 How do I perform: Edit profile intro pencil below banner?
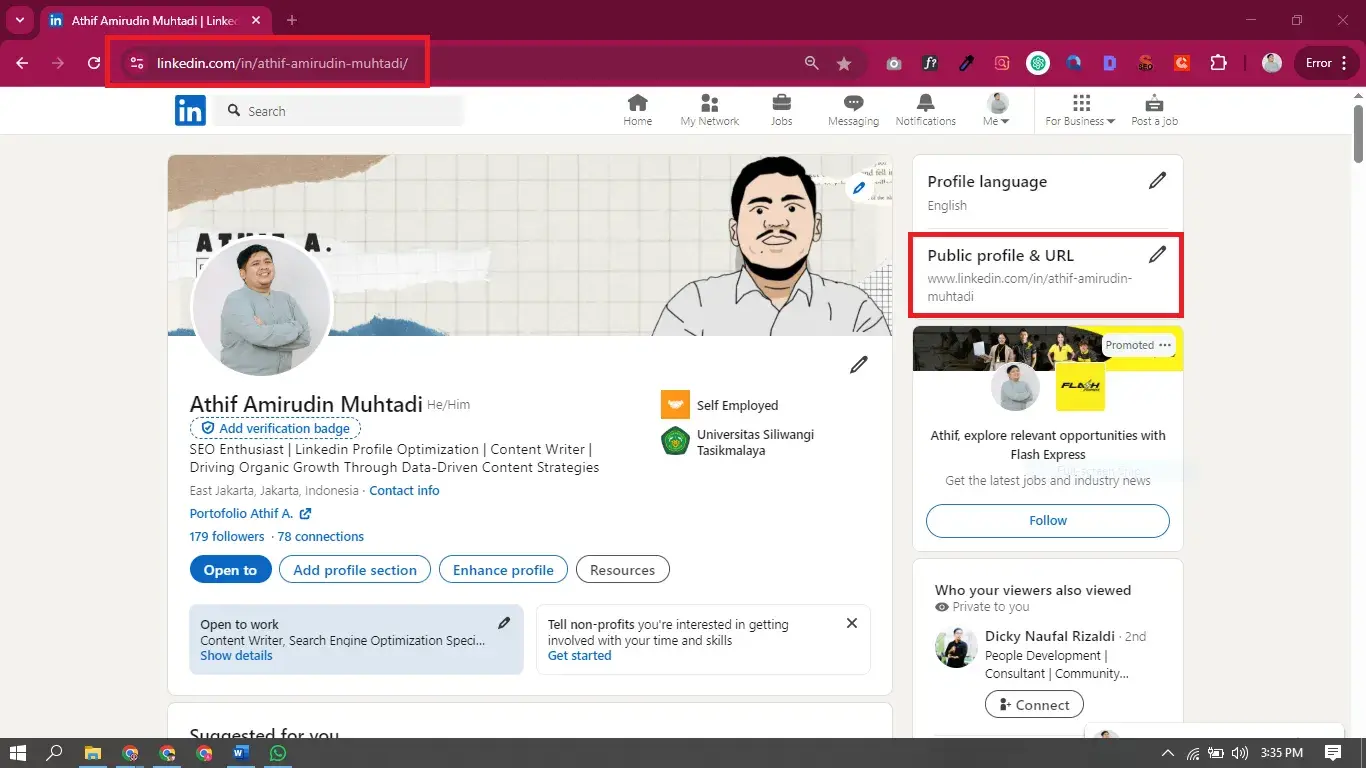tap(858, 365)
